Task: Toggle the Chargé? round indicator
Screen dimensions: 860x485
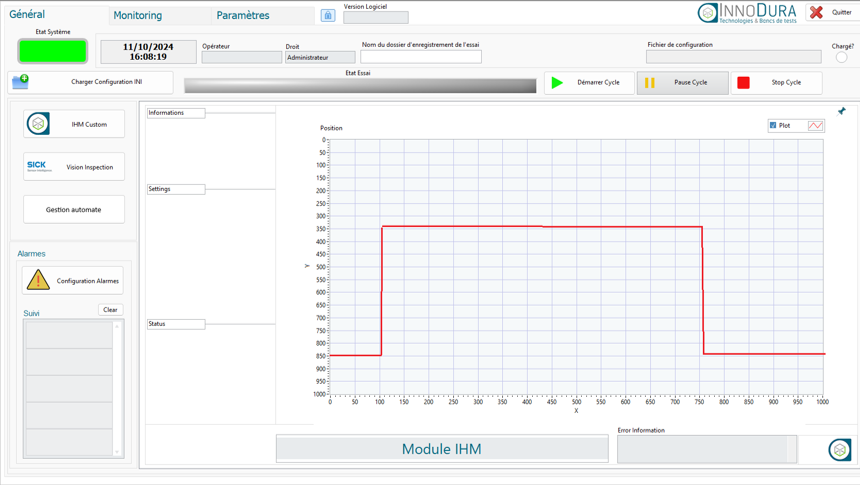Action: 841,57
